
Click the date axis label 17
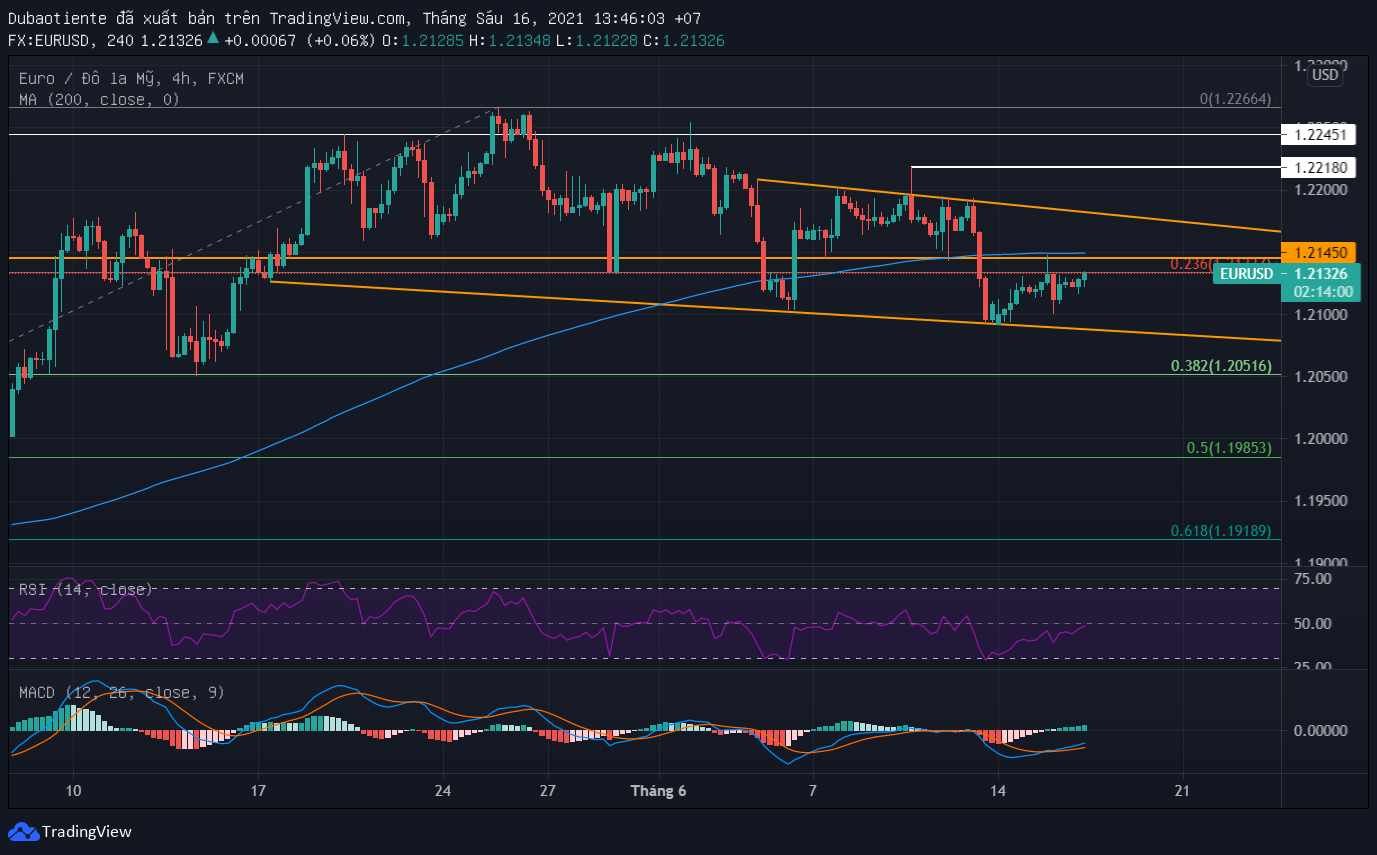[258, 791]
